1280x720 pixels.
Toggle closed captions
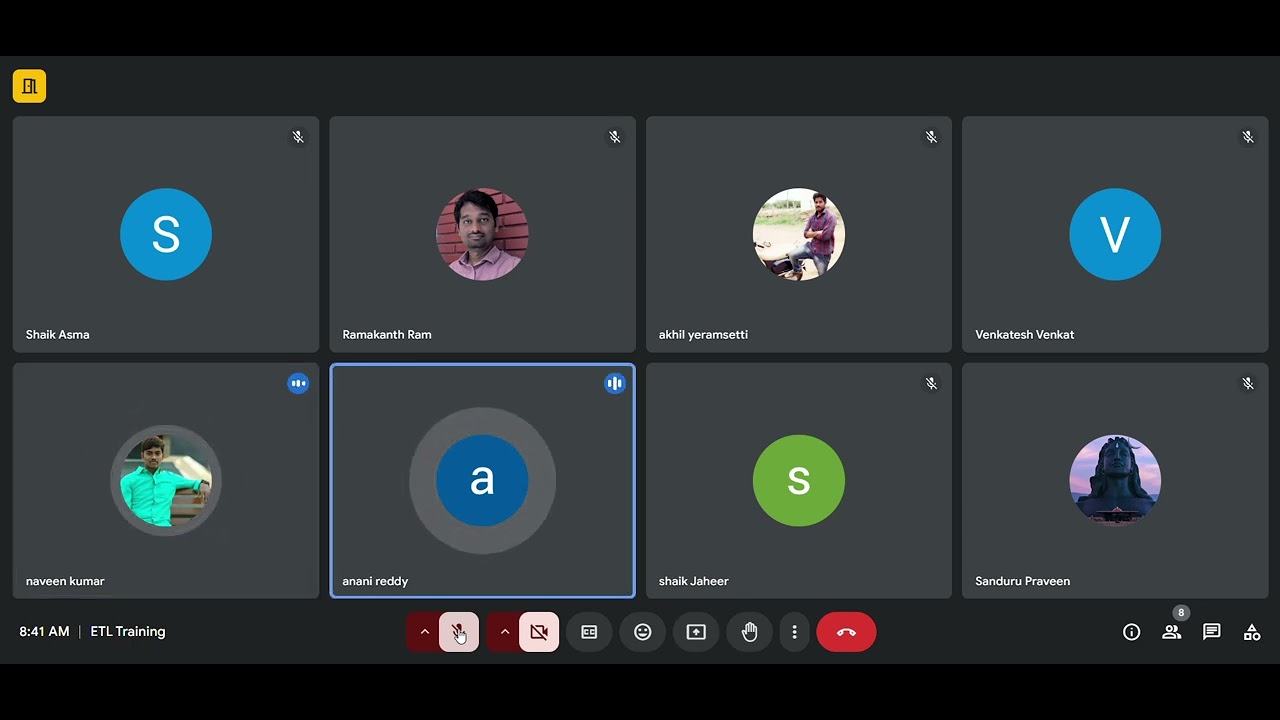(x=589, y=632)
